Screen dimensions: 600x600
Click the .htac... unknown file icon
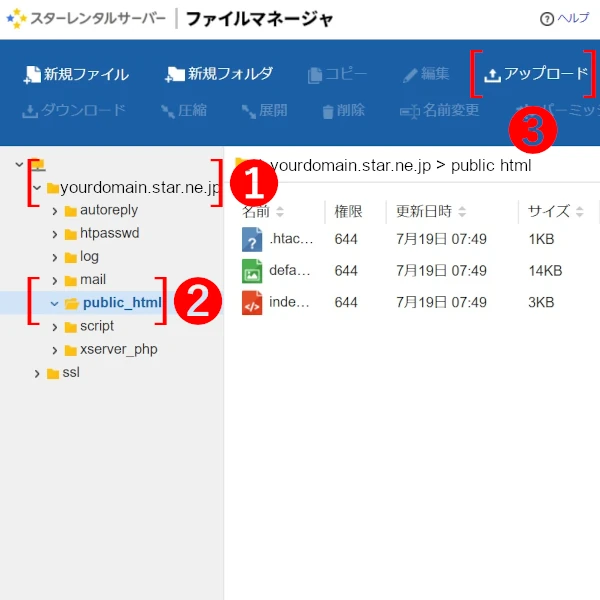(x=252, y=239)
